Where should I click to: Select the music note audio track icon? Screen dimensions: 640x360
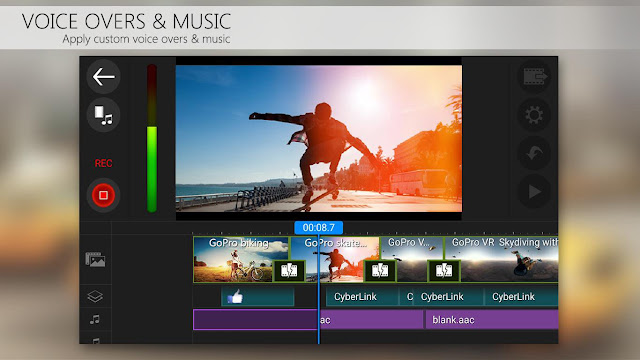coord(95,319)
